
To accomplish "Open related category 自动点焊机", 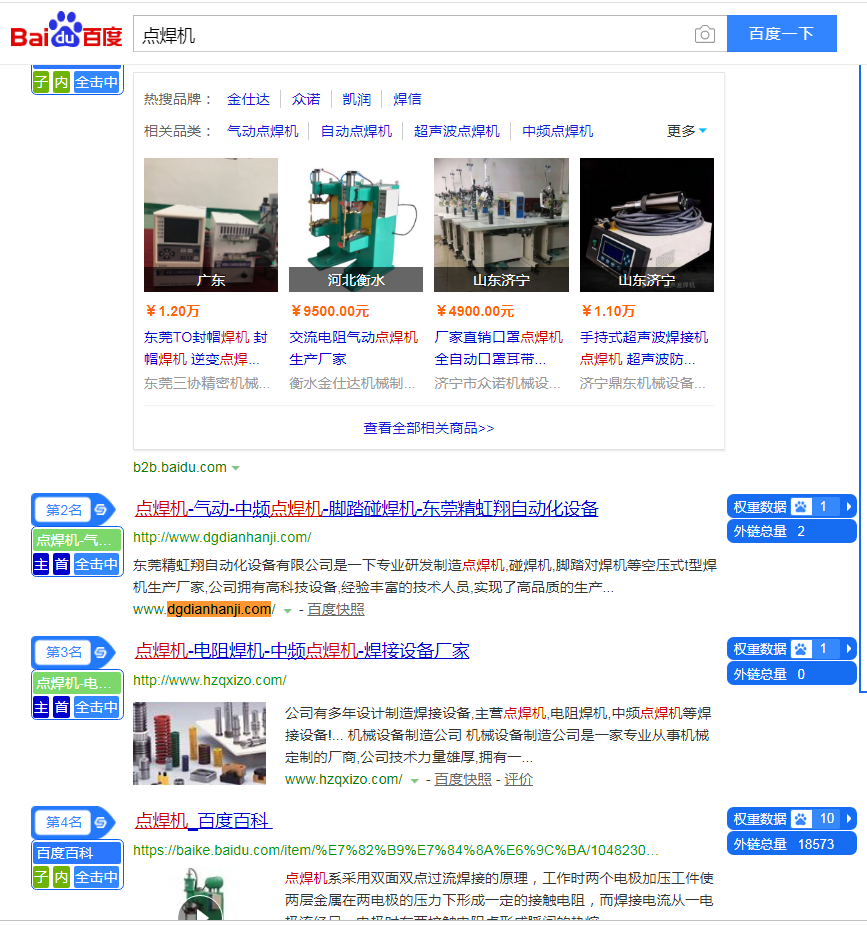I will coord(356,131).
